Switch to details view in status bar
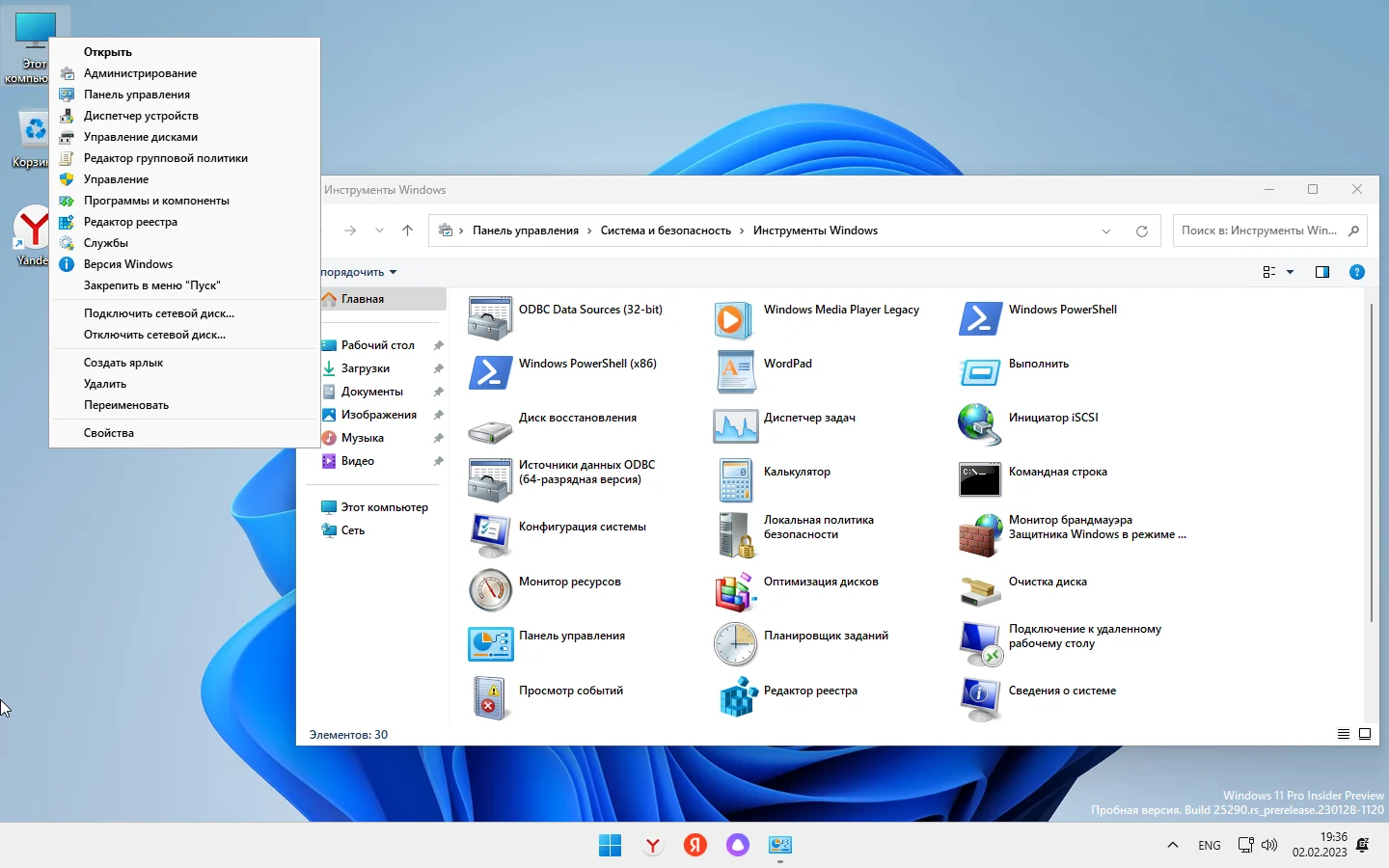 [1343, 735]
